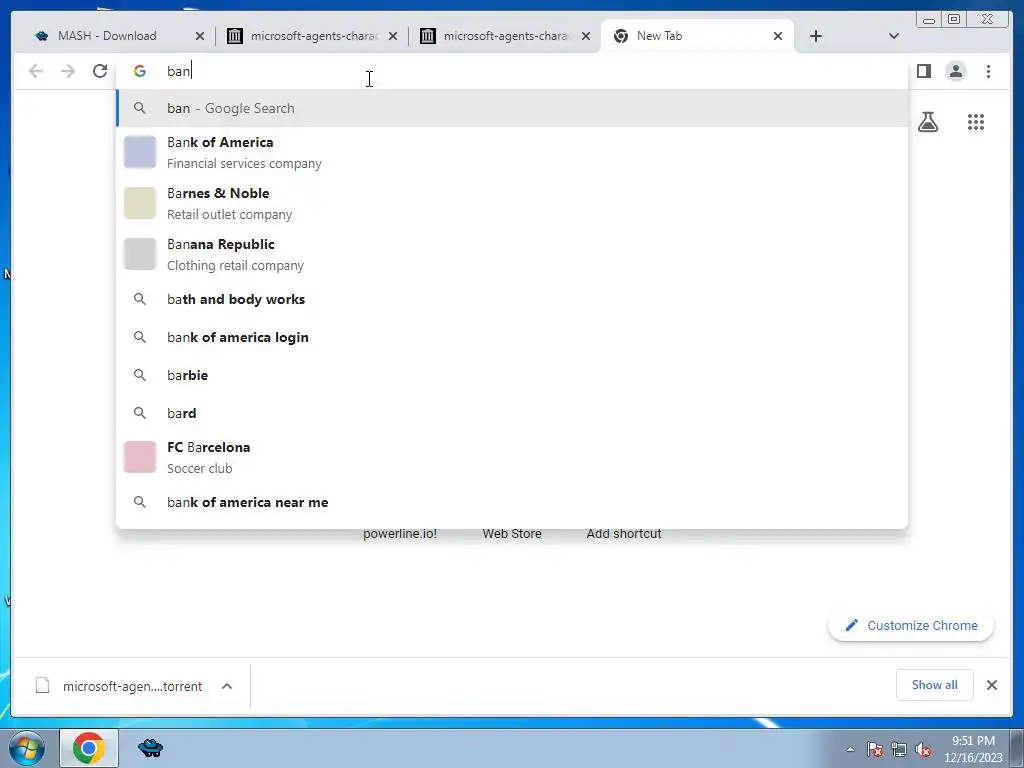The height and width of the screenshot is (768, 1024).
Task: Choose the Barnes & Noble suggestion
Action: pos(512,203)
